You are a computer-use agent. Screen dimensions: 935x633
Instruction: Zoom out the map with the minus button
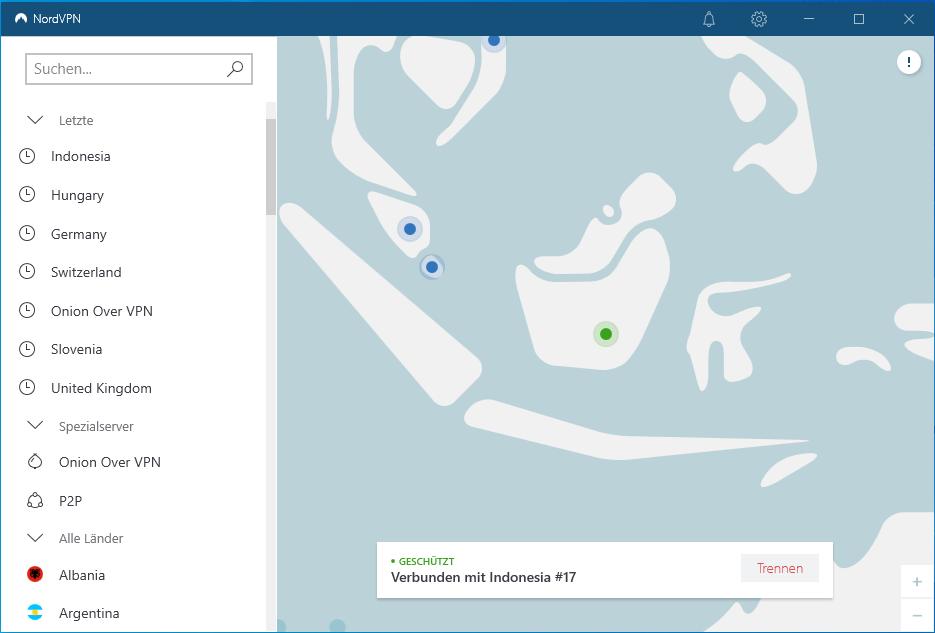pos(917,616)
